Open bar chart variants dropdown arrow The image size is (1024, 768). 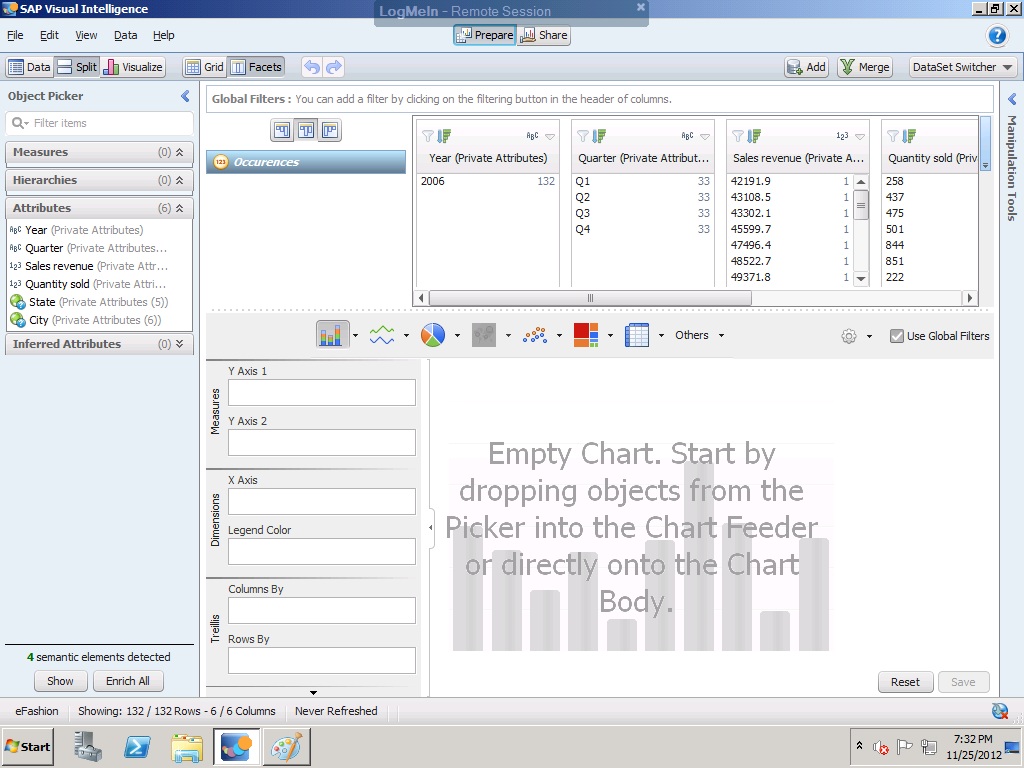[x=355, y=336]
